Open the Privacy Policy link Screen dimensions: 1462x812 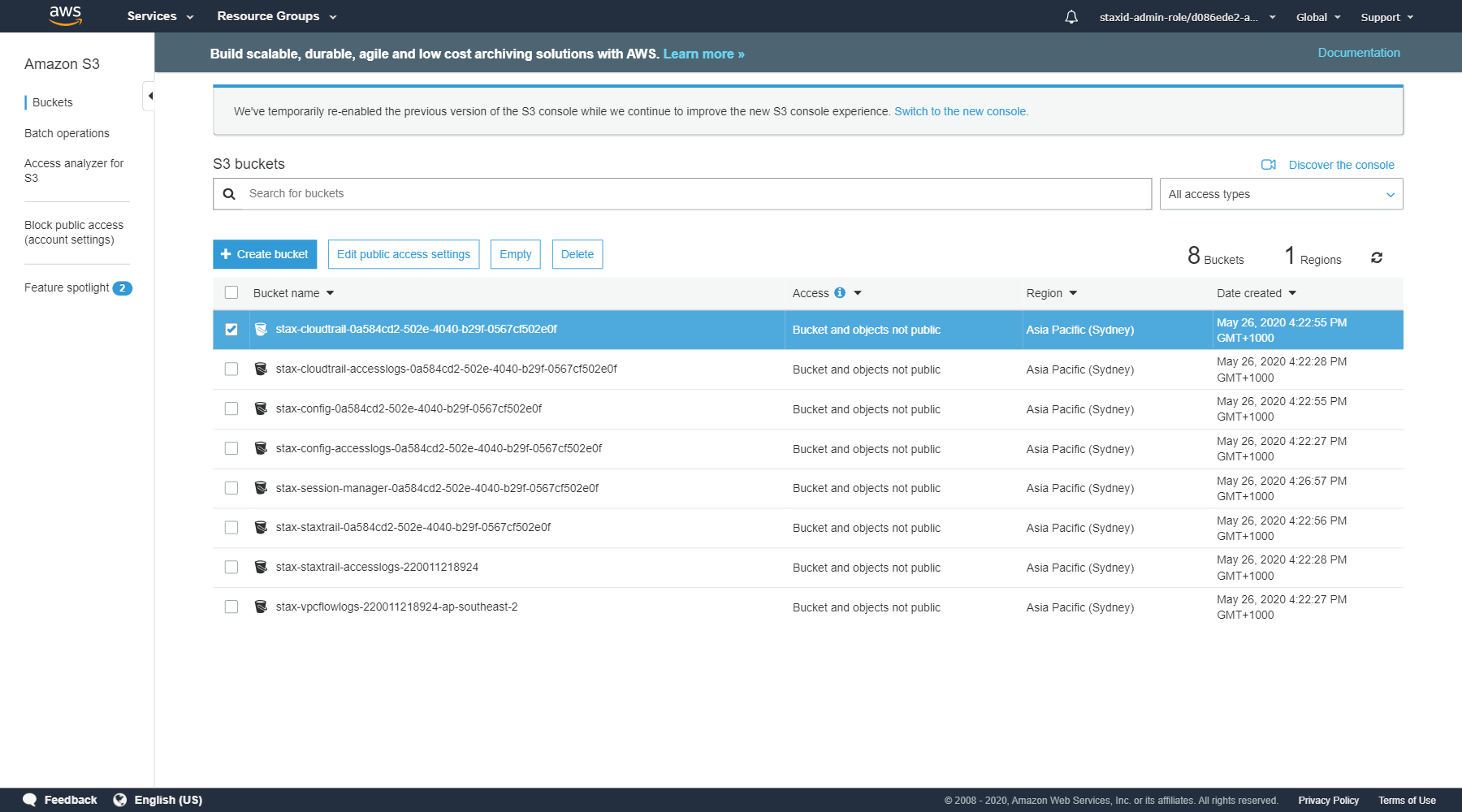[1328, 801]
